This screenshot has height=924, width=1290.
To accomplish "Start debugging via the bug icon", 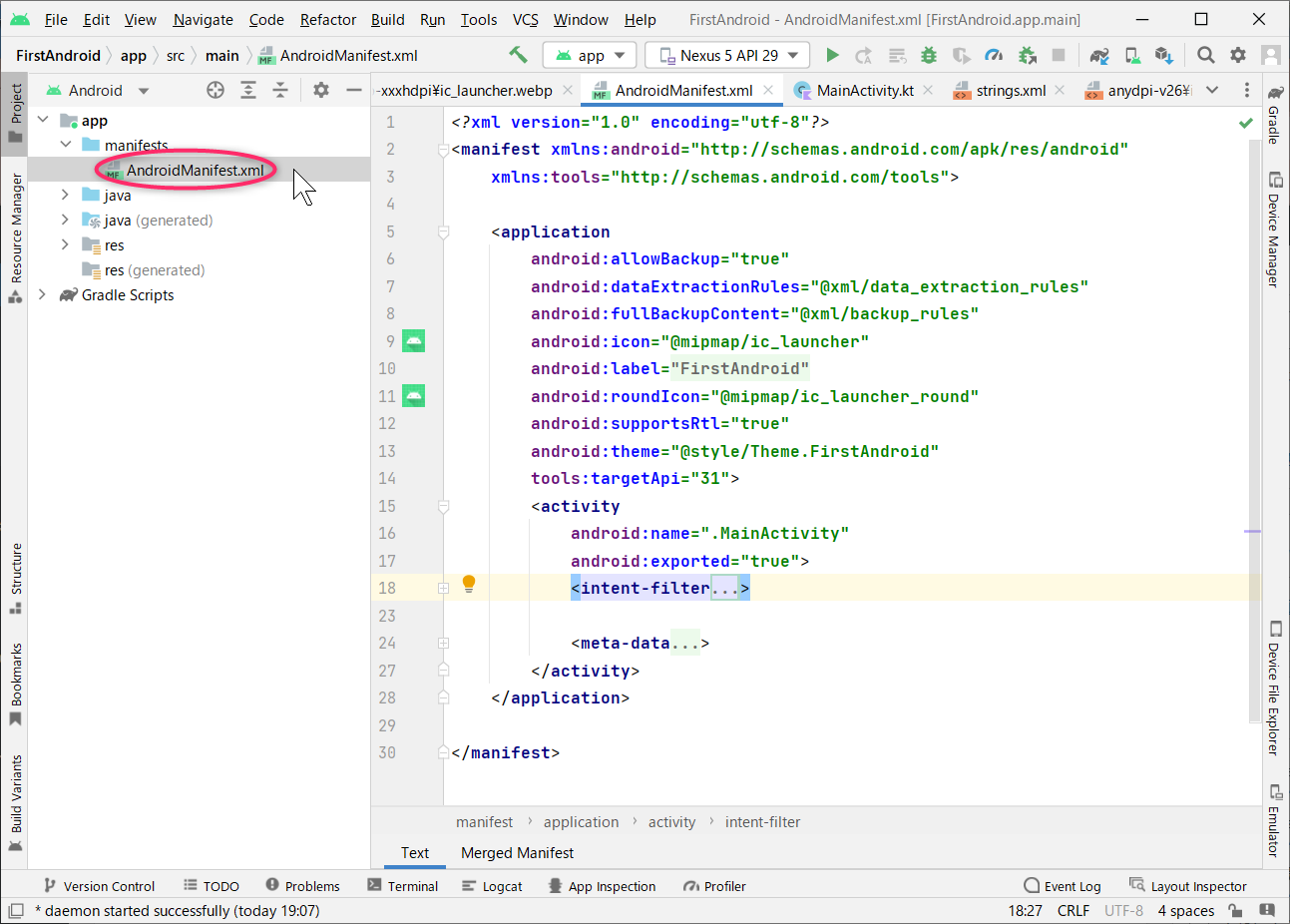I will point(929,55).
